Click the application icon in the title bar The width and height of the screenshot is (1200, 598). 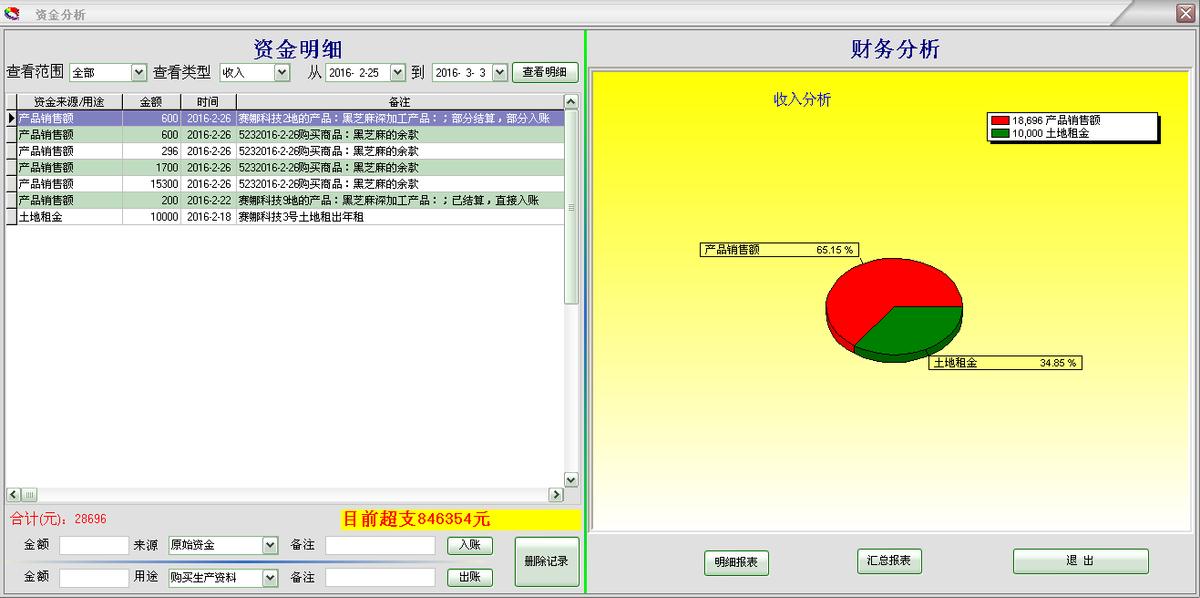point(13,14)
